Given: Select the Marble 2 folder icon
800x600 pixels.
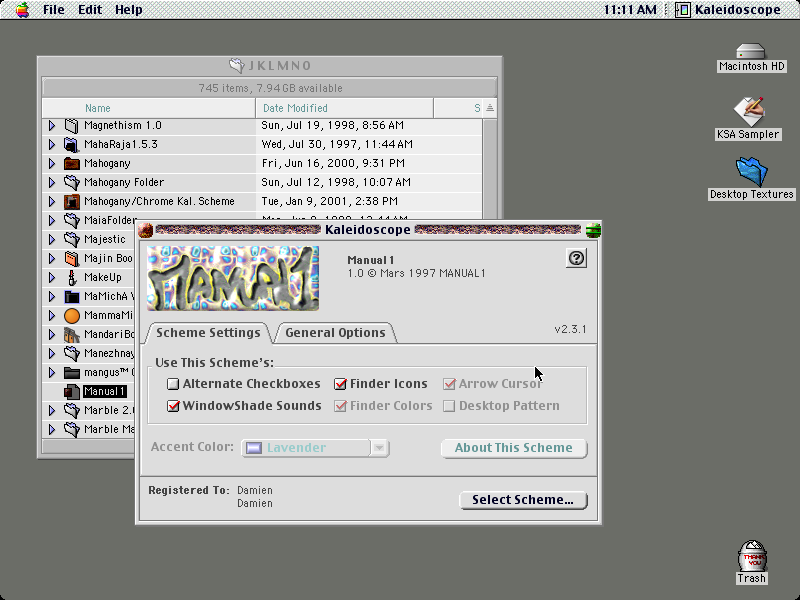Looking at the screenshot, I should pyautogui.click(x=72, y=410).
